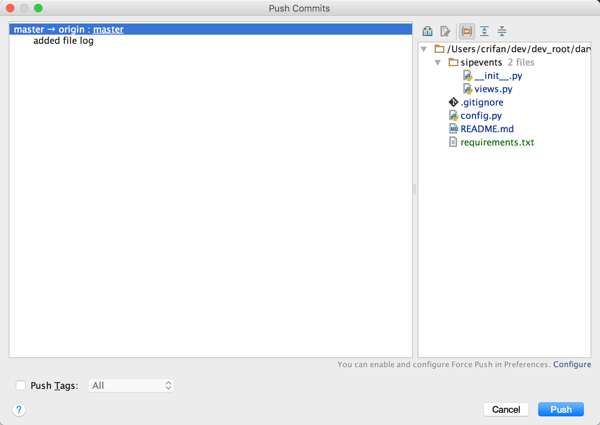
Task: Select the views.py file
Action: (493, 89)
